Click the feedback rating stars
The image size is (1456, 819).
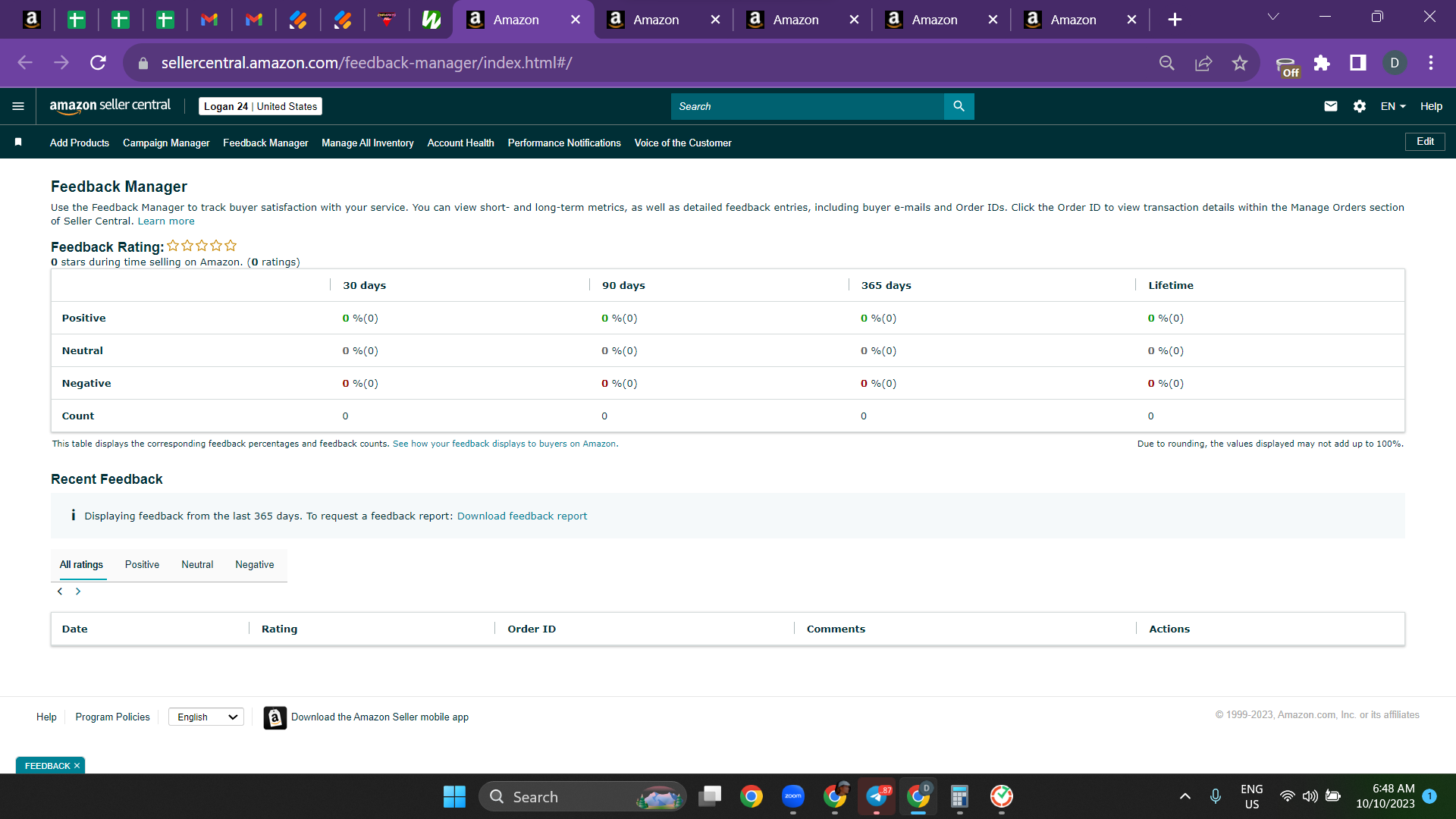202,246
